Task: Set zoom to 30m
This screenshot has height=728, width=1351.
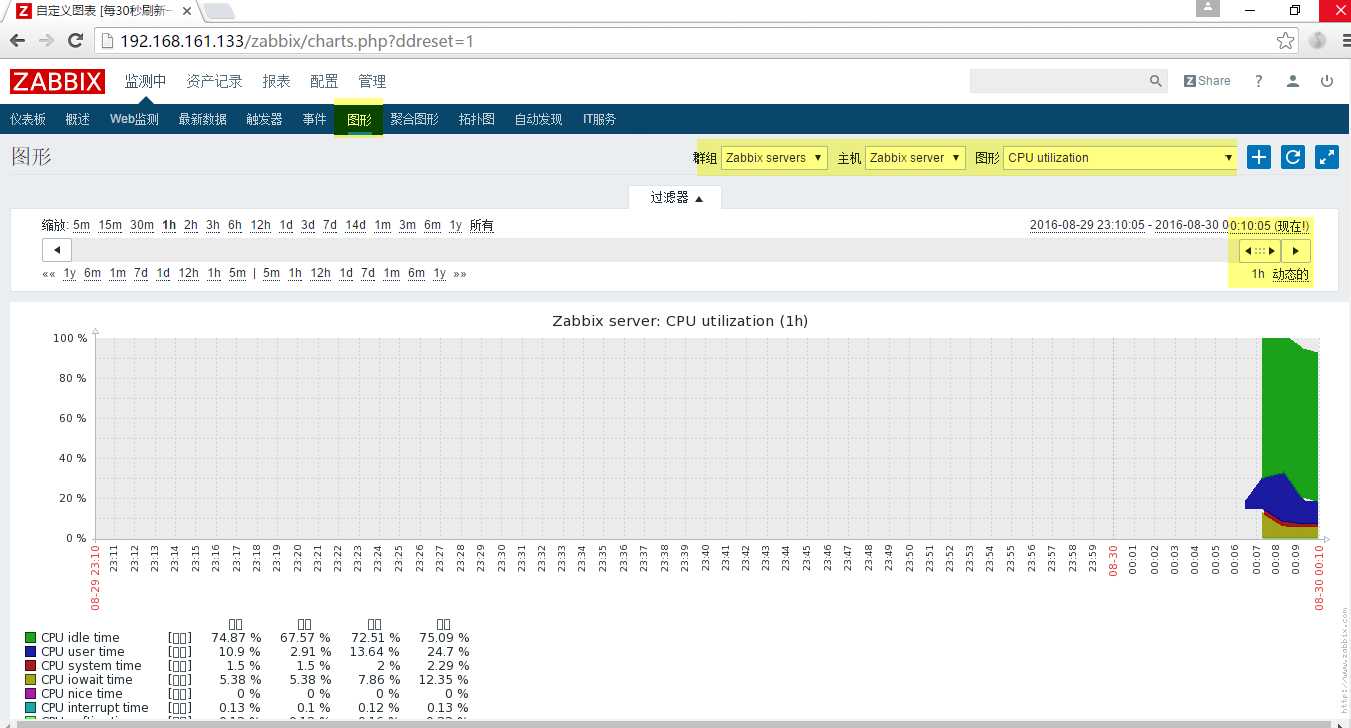Action: [x=142, y=225]
